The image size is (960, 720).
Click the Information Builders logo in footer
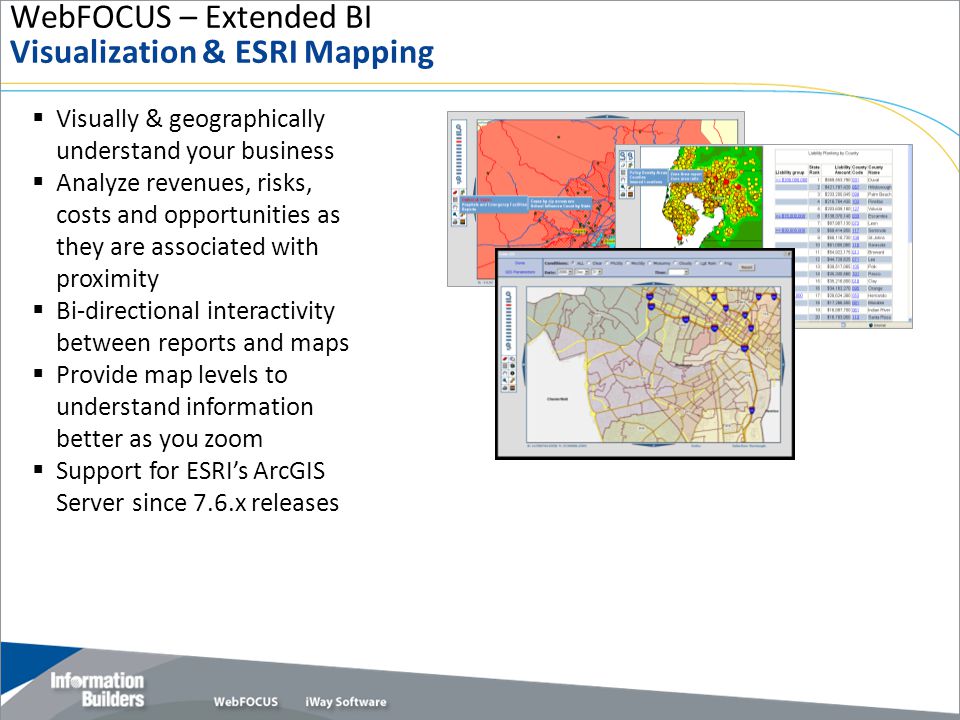97,689
